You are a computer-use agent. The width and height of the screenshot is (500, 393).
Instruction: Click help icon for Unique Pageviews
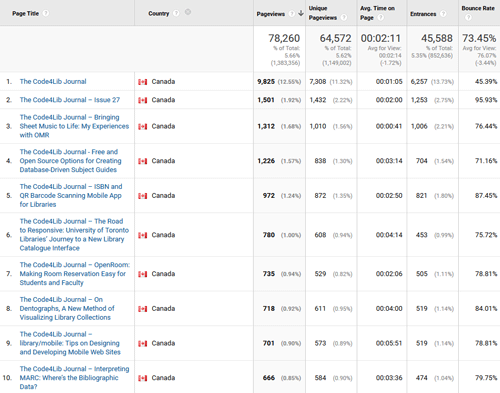tap(344, 17)
